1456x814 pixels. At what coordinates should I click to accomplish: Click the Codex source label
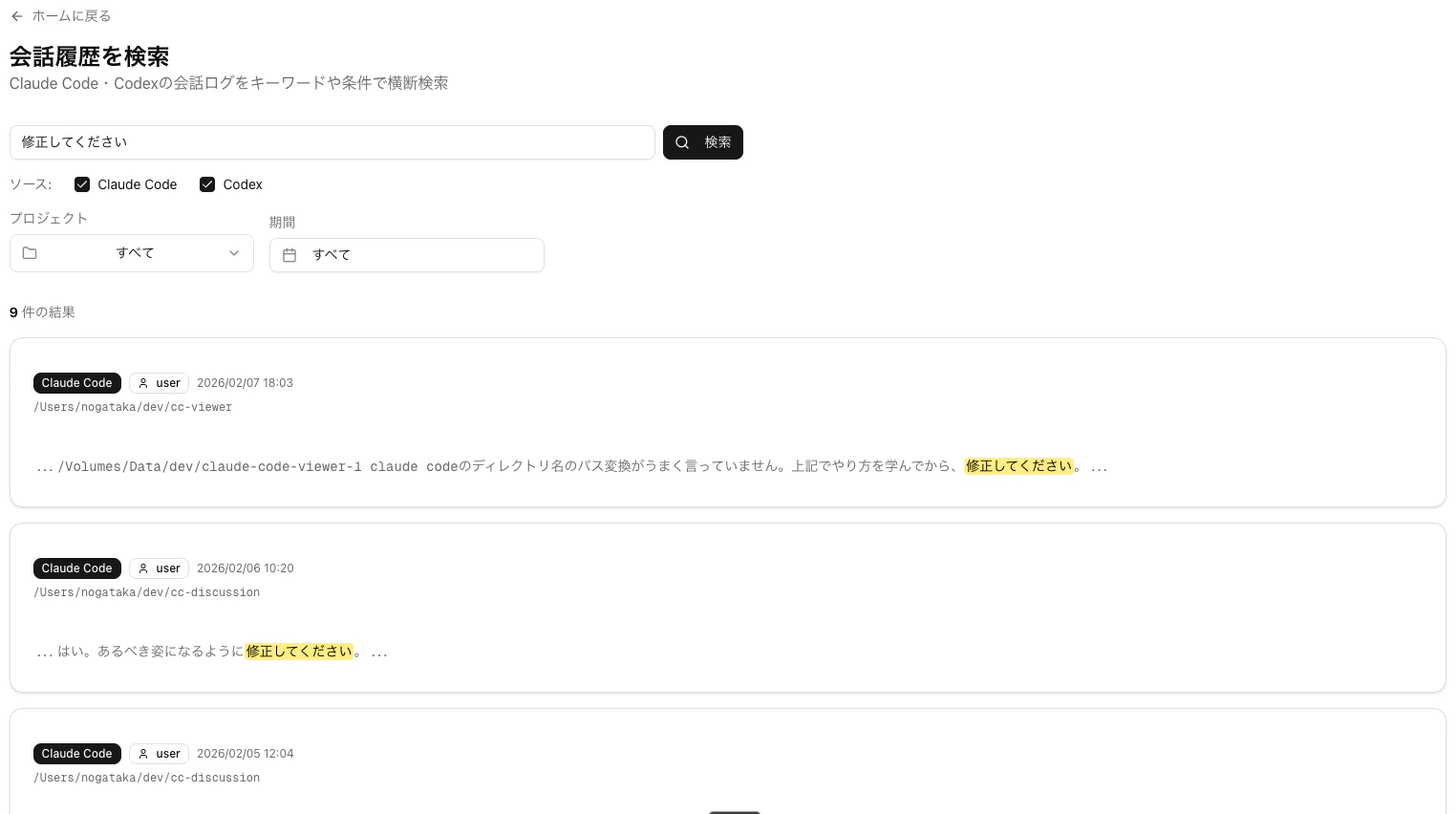pyautogui.click(x=243, y=184)
